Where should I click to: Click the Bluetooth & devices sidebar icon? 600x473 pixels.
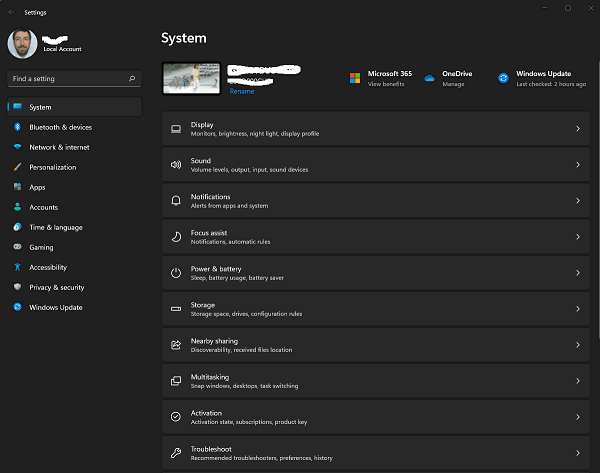[17, 127]
